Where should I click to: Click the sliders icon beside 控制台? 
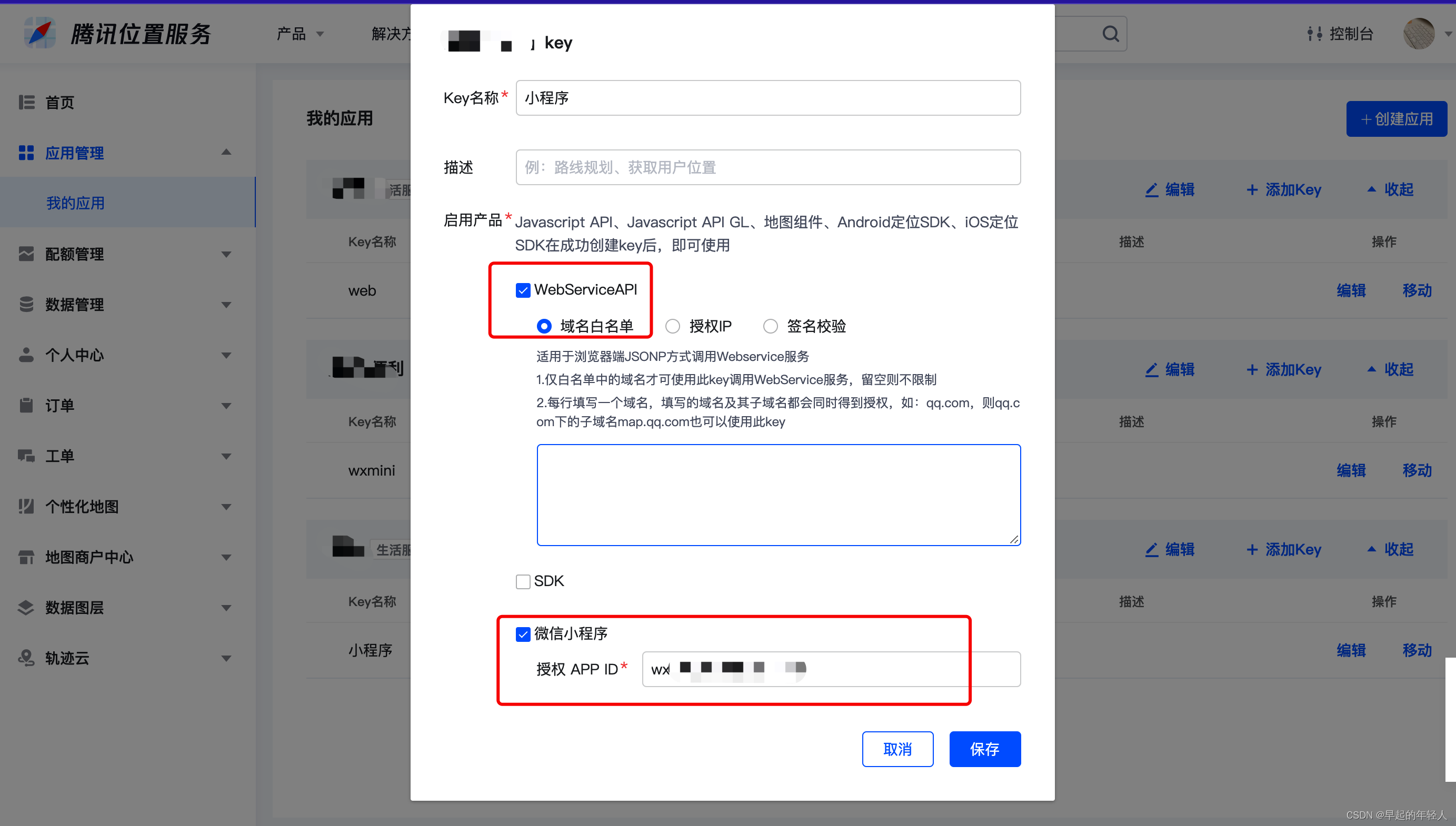1314,34
